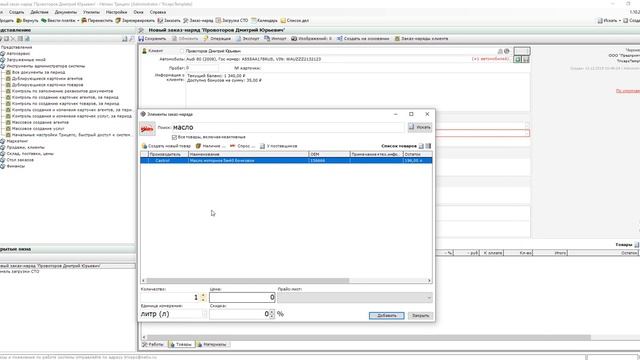Viewport: 640px width, 360px height.
Task: Click Экспорт in the order toolbar
Action: 248,39
